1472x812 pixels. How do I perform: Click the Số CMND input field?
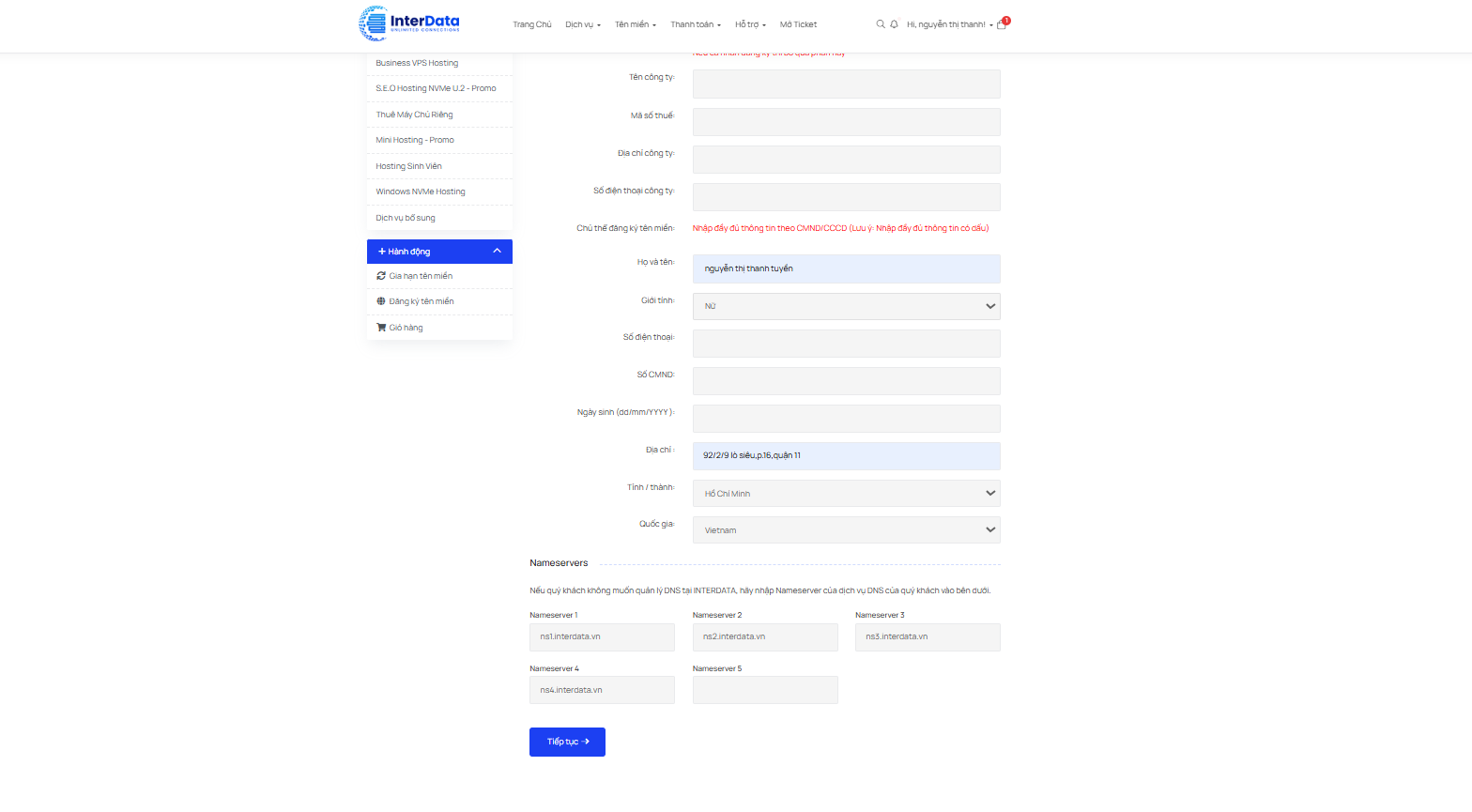846,381
